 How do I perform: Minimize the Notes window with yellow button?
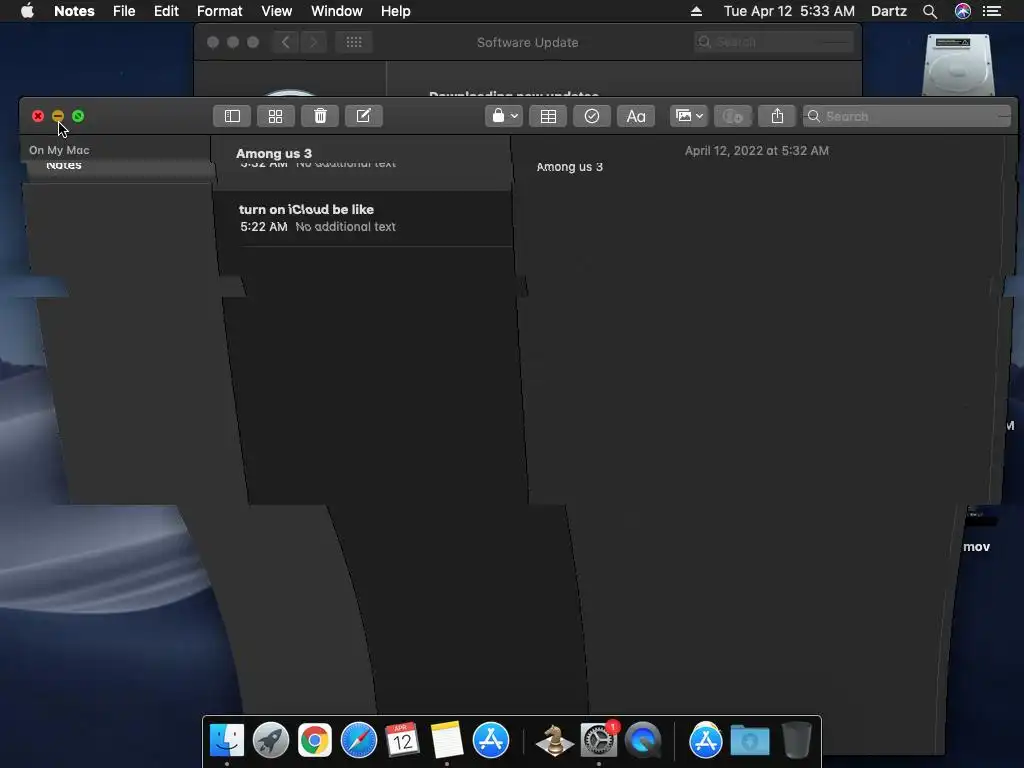pyautogui.click(x=58, y=116)
